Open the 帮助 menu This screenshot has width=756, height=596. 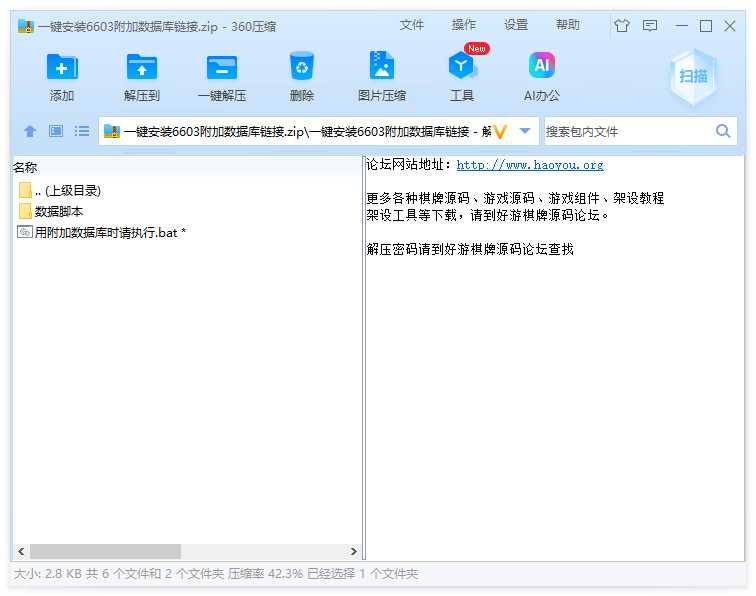(x=567, y=25)
